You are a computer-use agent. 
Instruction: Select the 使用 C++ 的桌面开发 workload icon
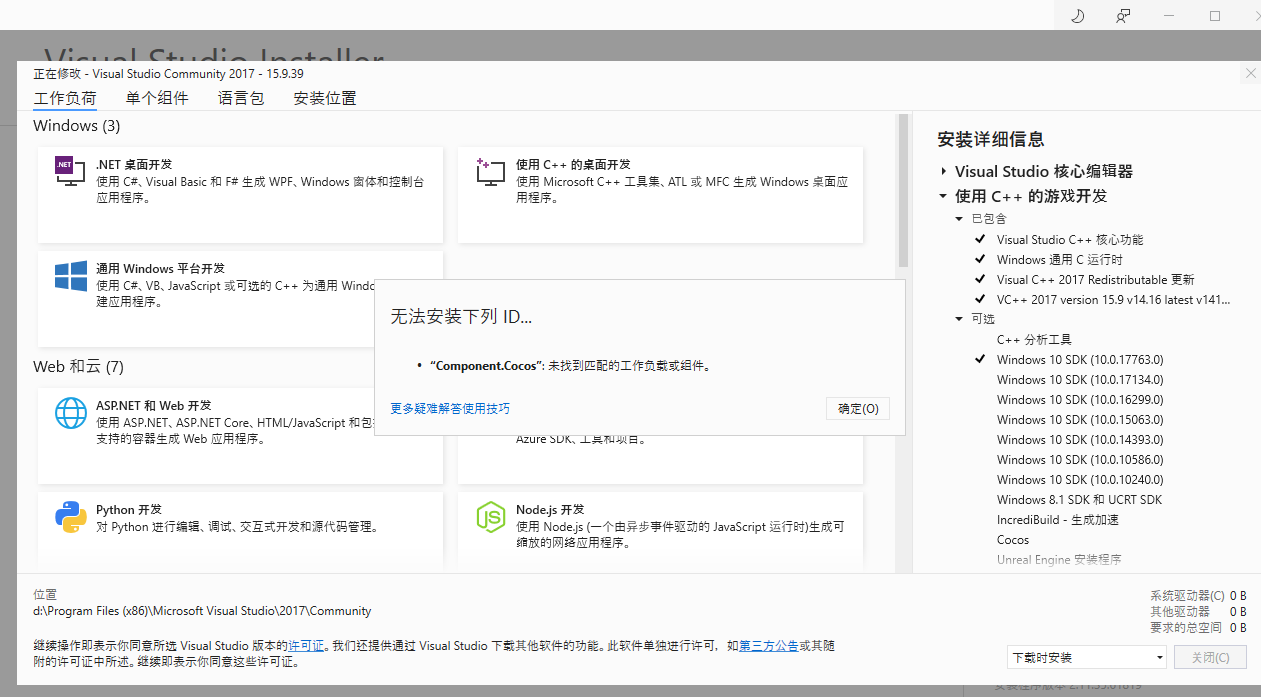point(490,172)
